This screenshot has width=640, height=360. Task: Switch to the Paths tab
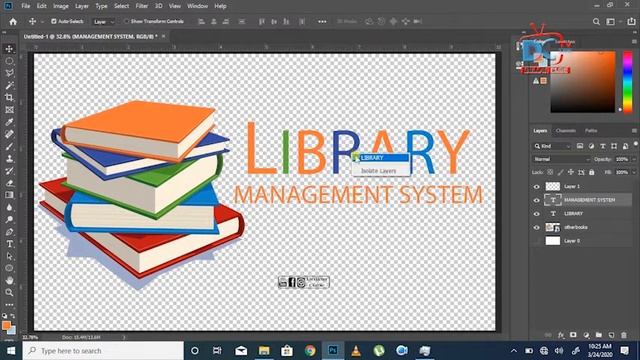[591, 131]
